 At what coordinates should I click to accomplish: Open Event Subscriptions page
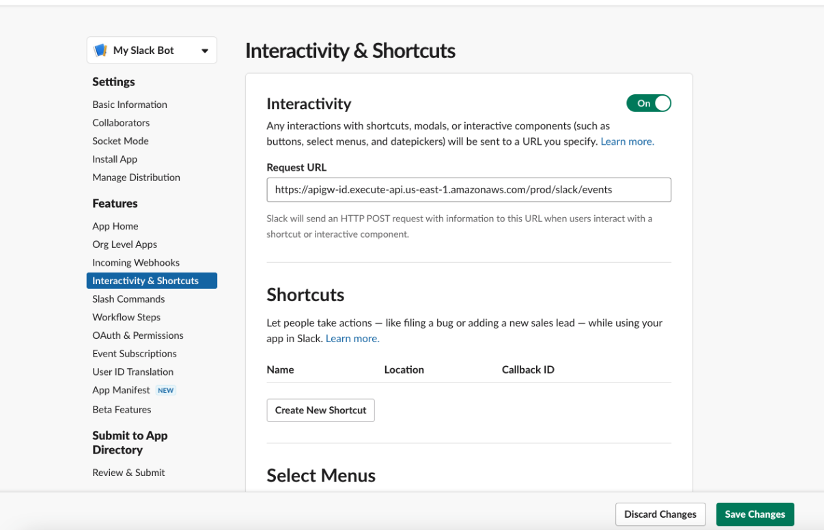[x=134, y=354]
